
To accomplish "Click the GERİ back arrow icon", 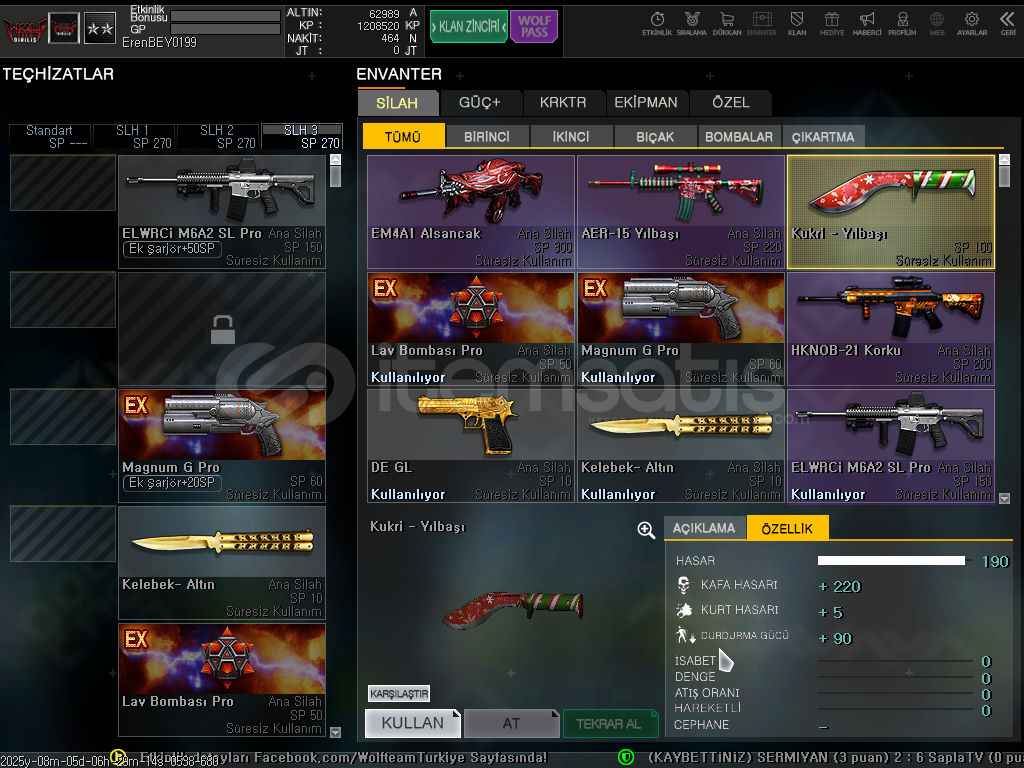I will point(1008,24).
